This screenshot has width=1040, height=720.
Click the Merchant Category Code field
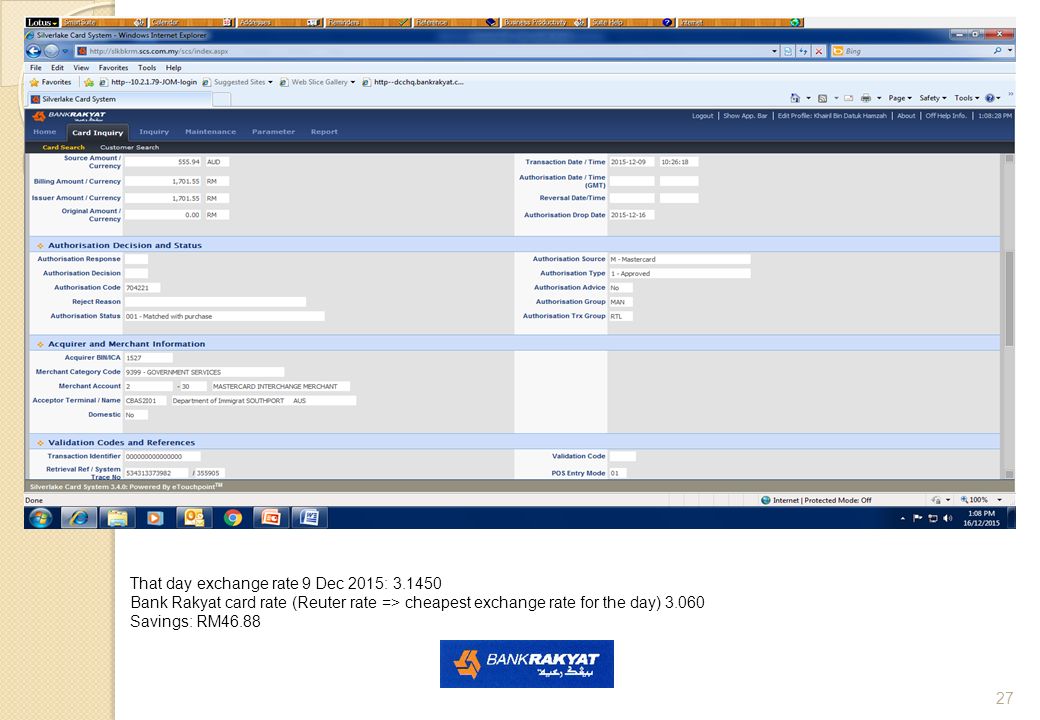click(x=204, y=373)
